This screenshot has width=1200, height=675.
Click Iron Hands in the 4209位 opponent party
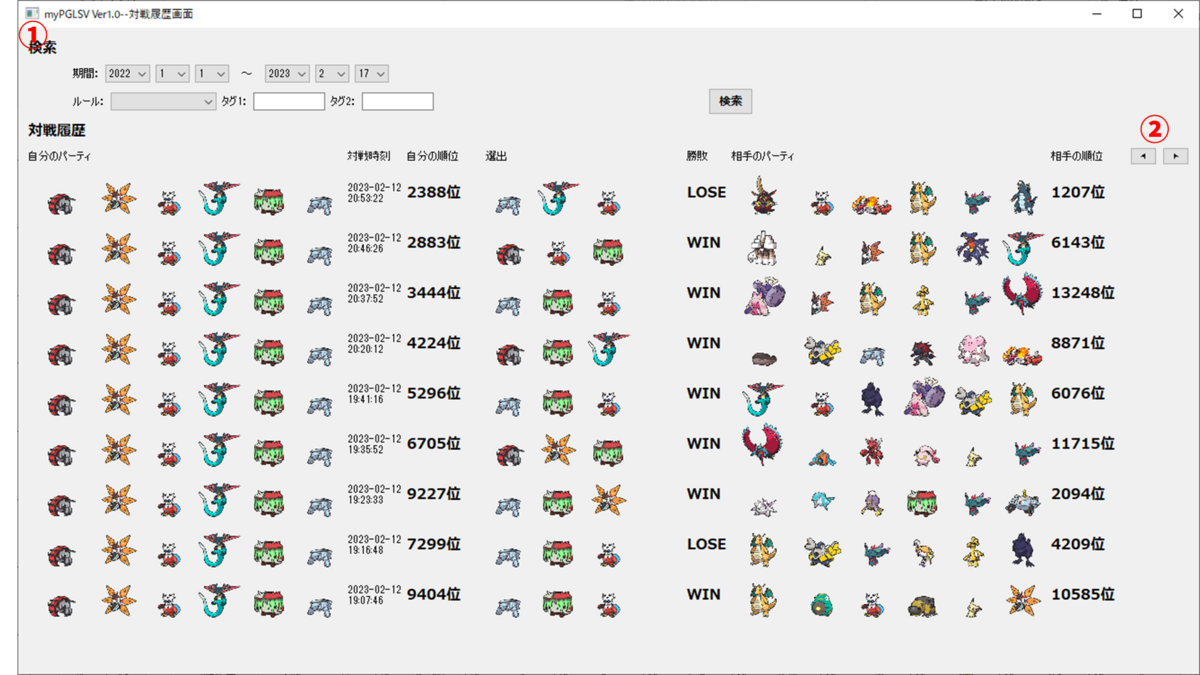click(822, 552)
